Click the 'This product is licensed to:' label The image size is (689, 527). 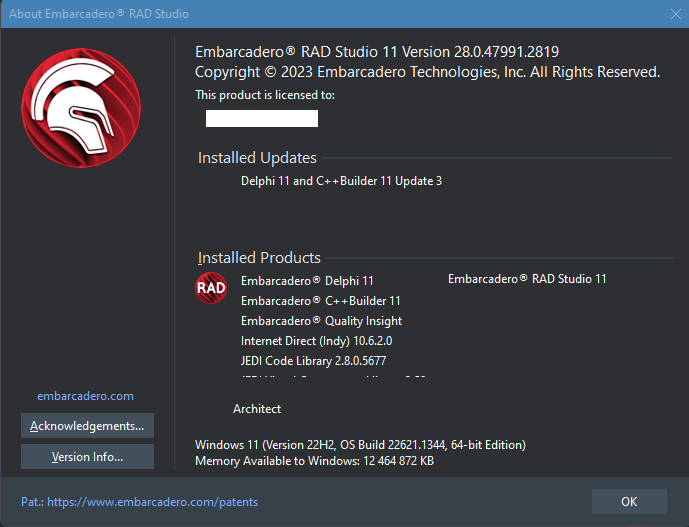click(265, 95)
